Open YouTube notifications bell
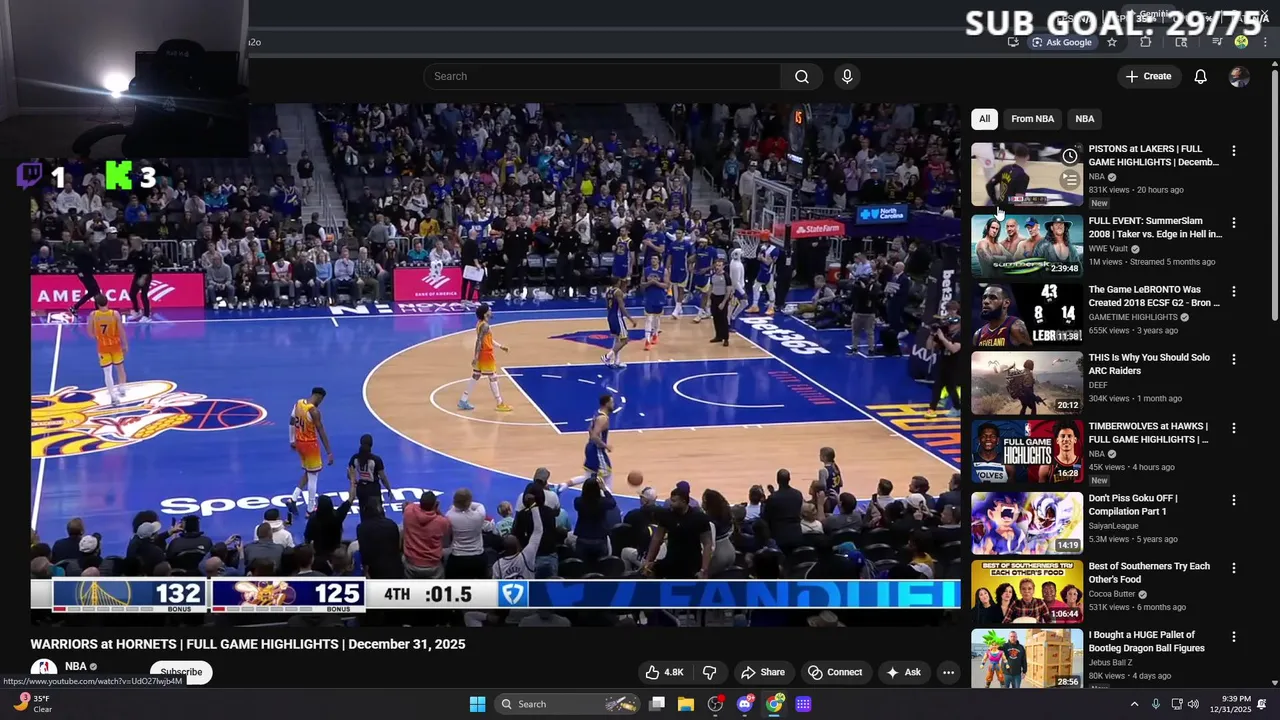Viewport: 1280px width, 720px height. point(1200,76)
